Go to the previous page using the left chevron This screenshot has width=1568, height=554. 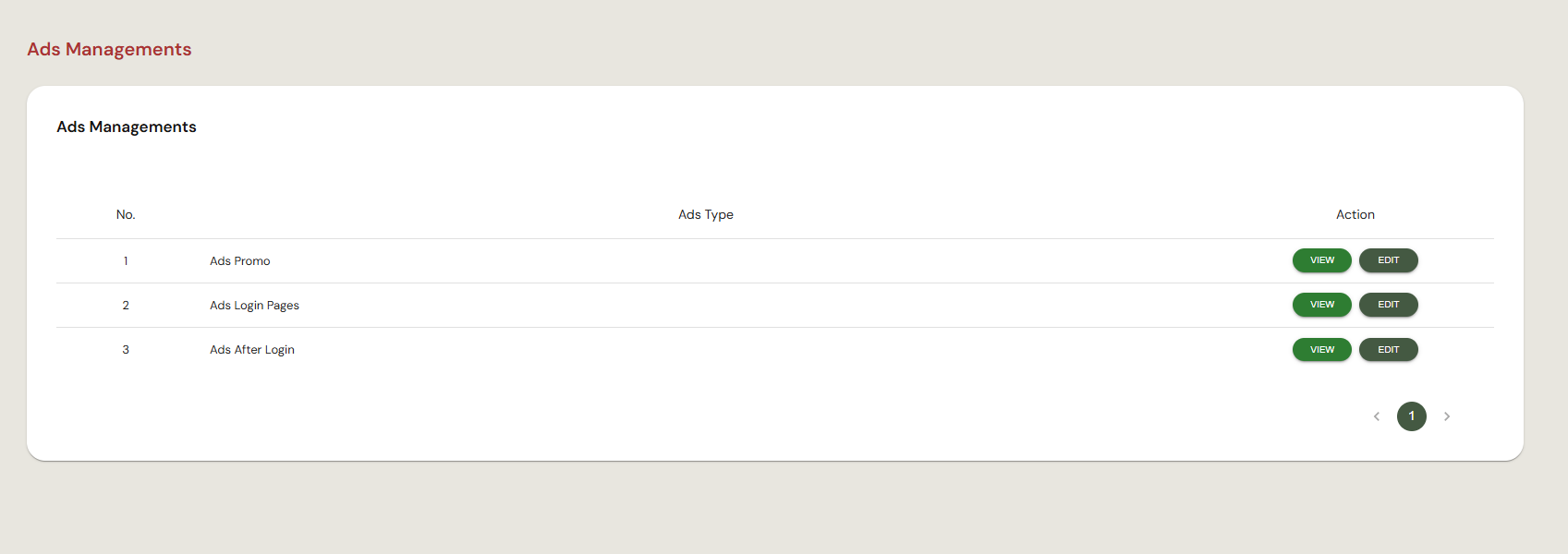click(x=1377, y=416)
